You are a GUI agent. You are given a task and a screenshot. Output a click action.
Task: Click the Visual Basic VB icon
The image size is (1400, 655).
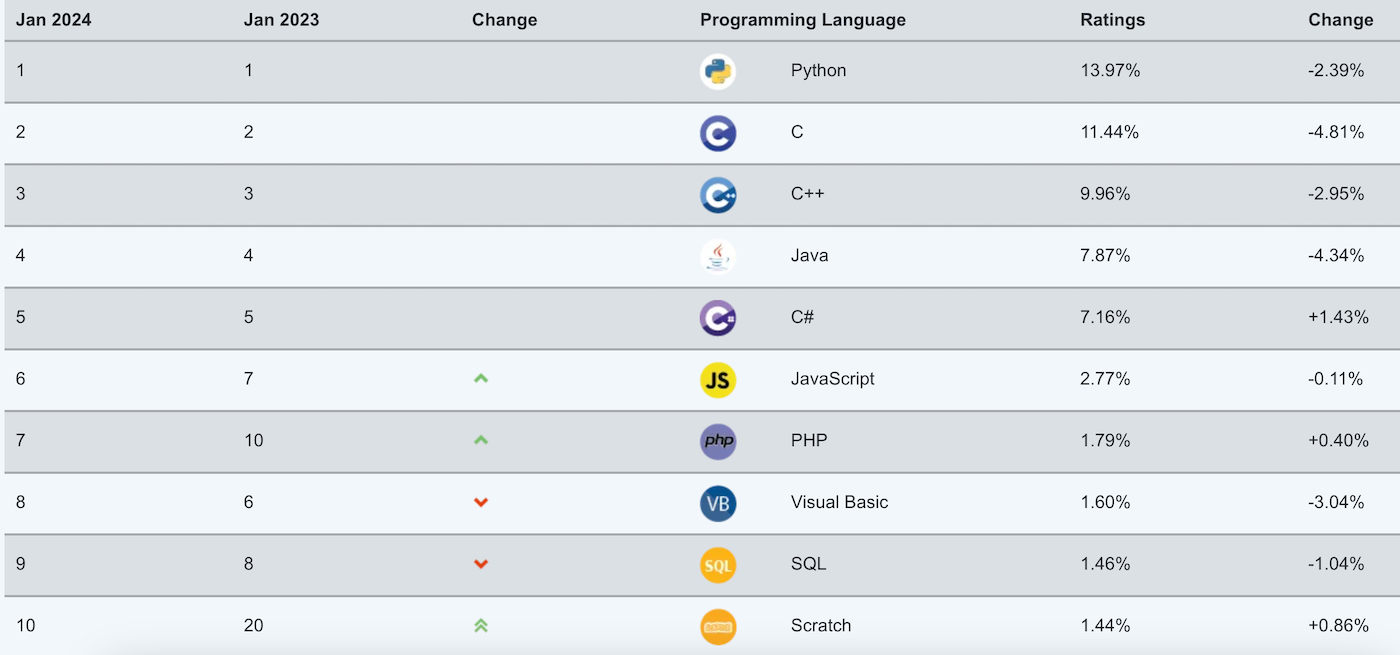coord(718,503)
